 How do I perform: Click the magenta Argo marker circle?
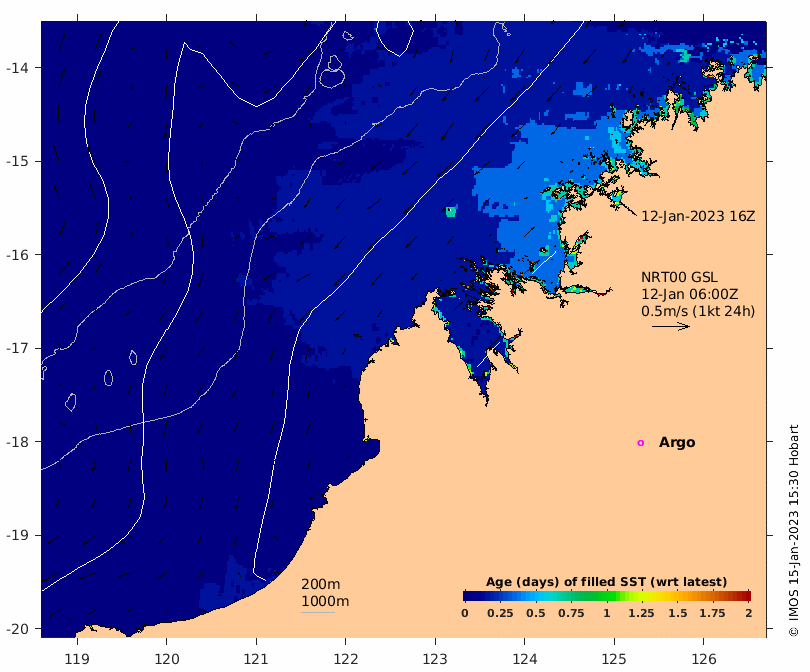(x=641, y=443)
